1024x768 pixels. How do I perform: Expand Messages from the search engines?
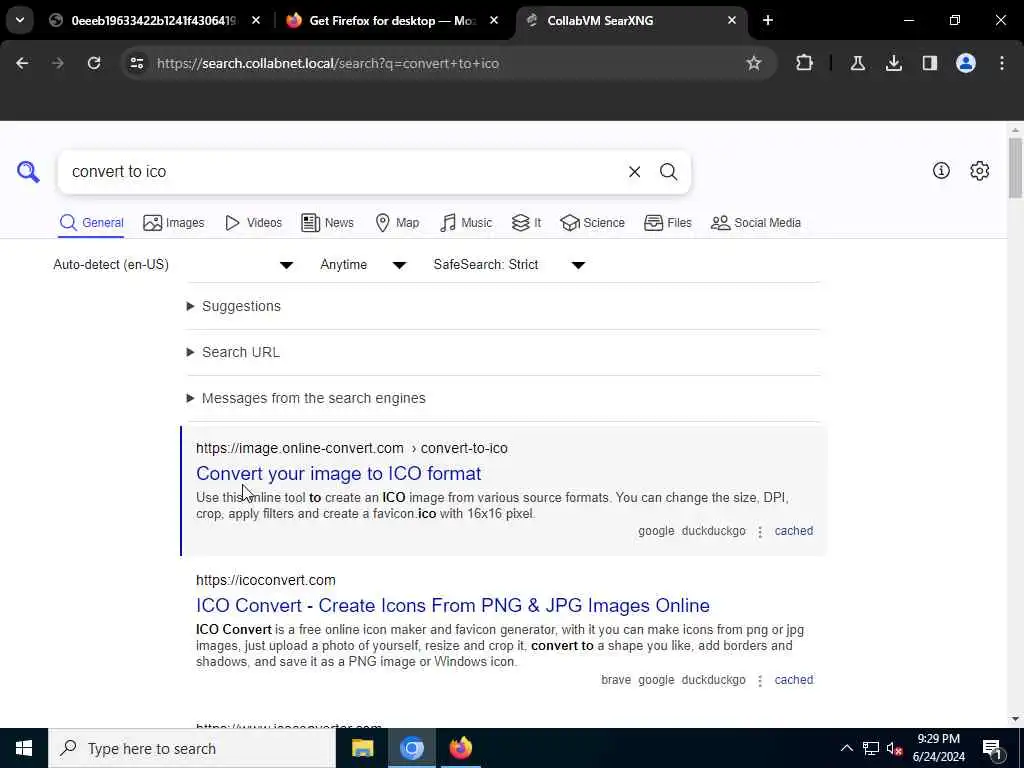coord(306,398)
